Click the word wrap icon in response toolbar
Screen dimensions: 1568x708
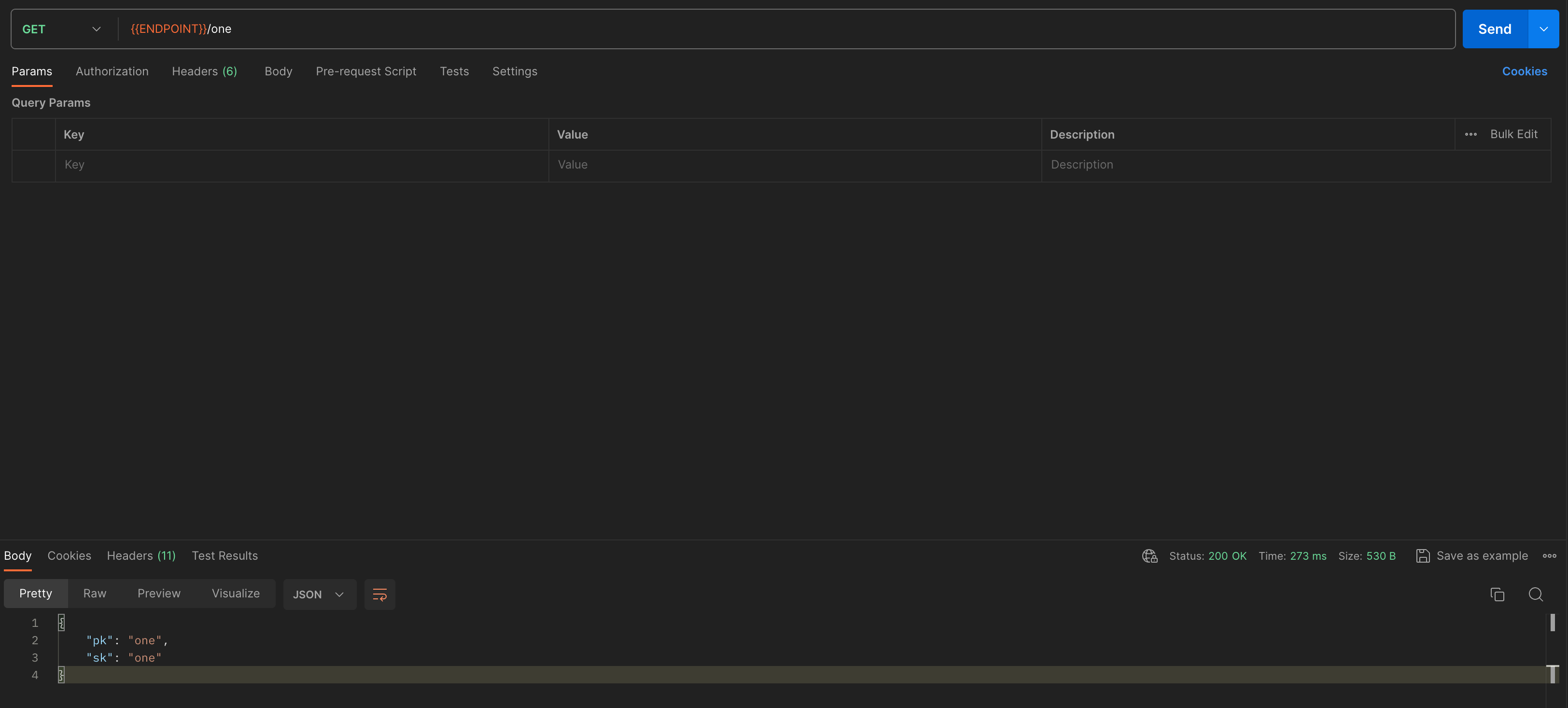379,594
